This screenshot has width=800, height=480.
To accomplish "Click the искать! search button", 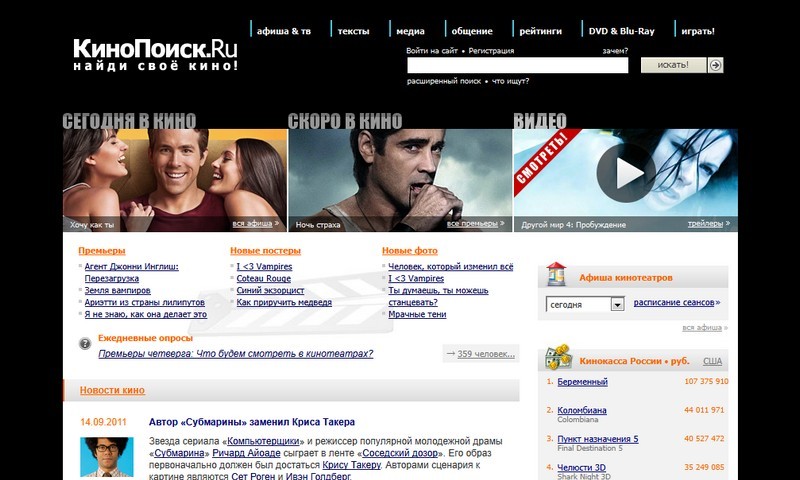I will (673, 65).
